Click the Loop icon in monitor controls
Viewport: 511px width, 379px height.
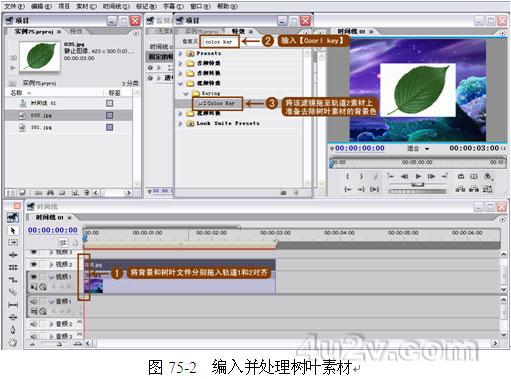coord(461,176)
